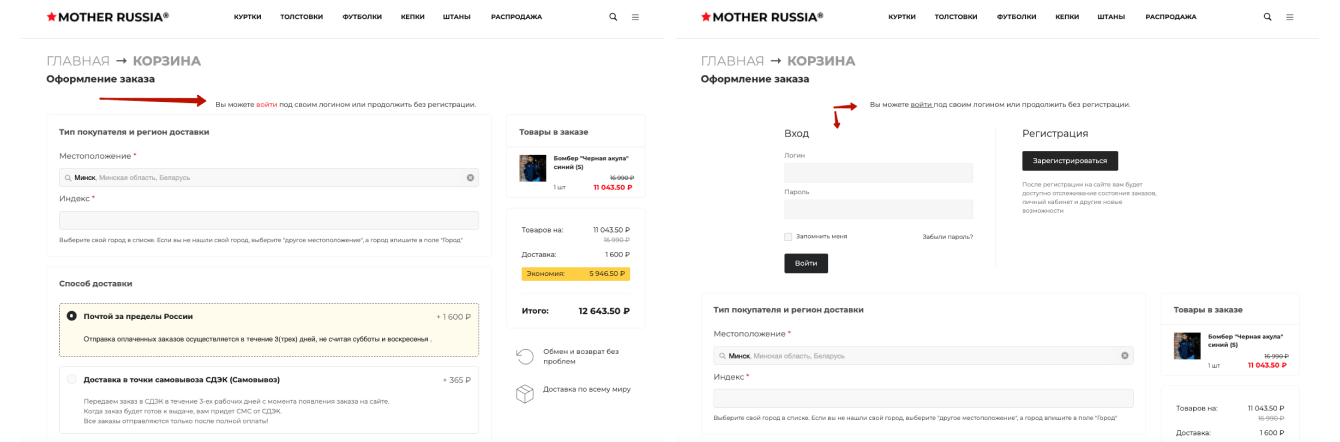Screen dimensions: 1340x442
Task: Click into the Логин input field
Action: click(x=878, y=173)
